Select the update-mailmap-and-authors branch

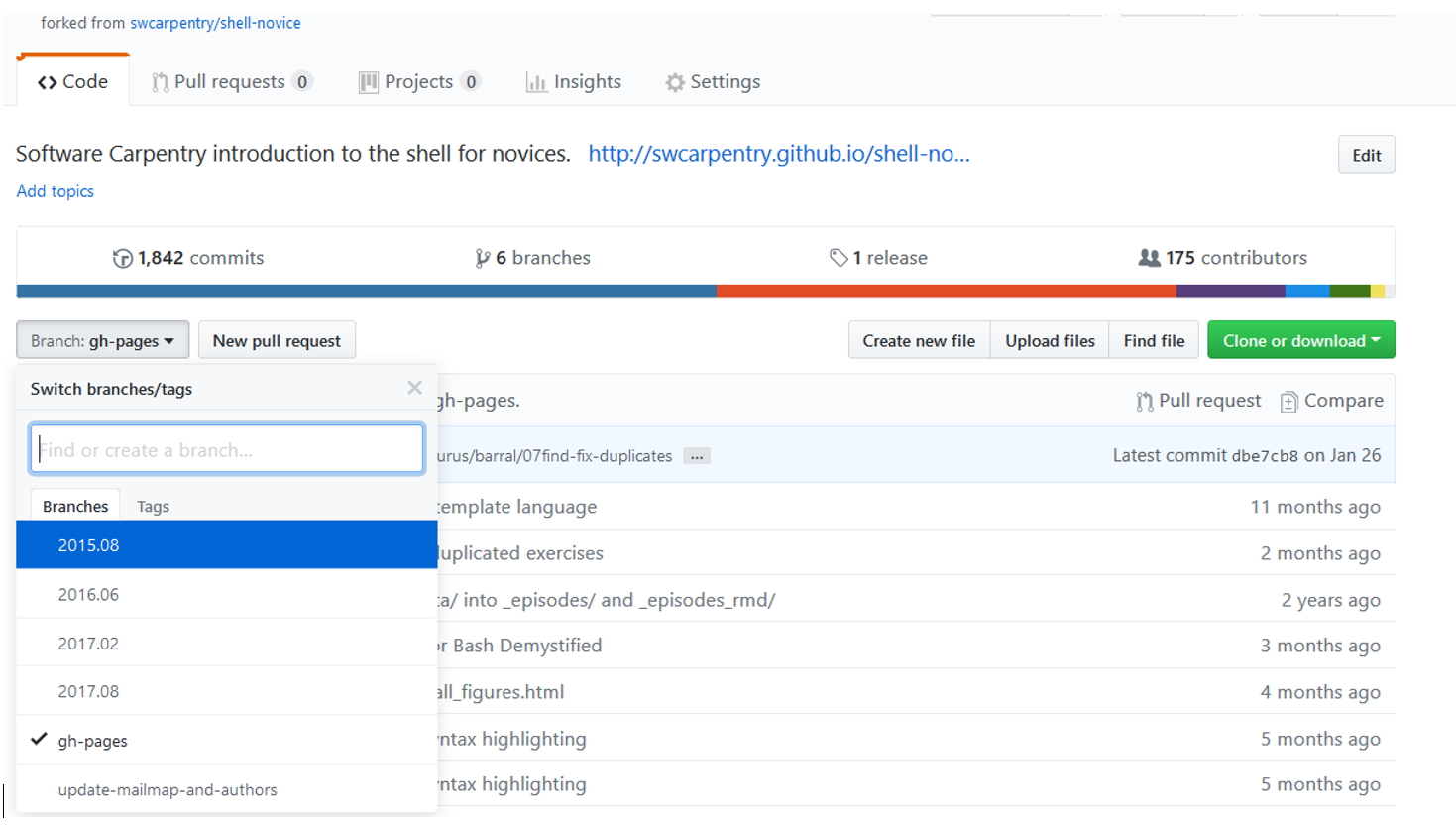[226, 789]
